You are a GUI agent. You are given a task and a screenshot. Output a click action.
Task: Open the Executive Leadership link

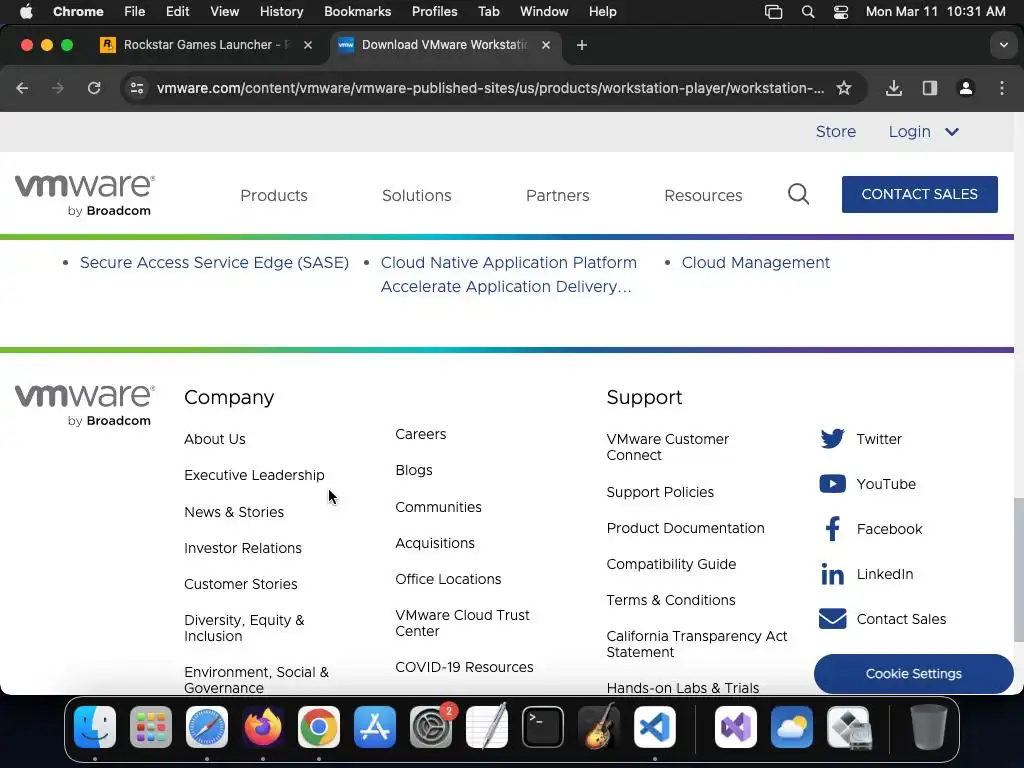[x=254, y=475]
